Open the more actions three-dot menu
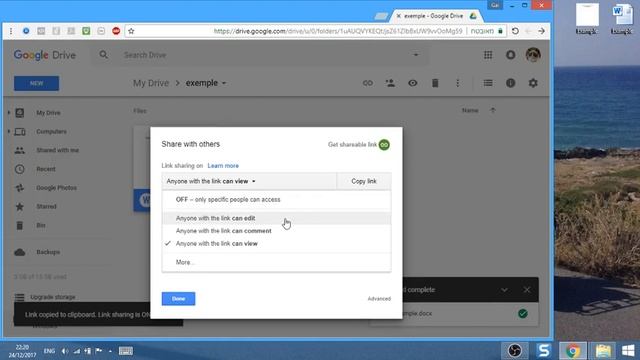Viewport: 640px width, 360px height. click(458, 83)
